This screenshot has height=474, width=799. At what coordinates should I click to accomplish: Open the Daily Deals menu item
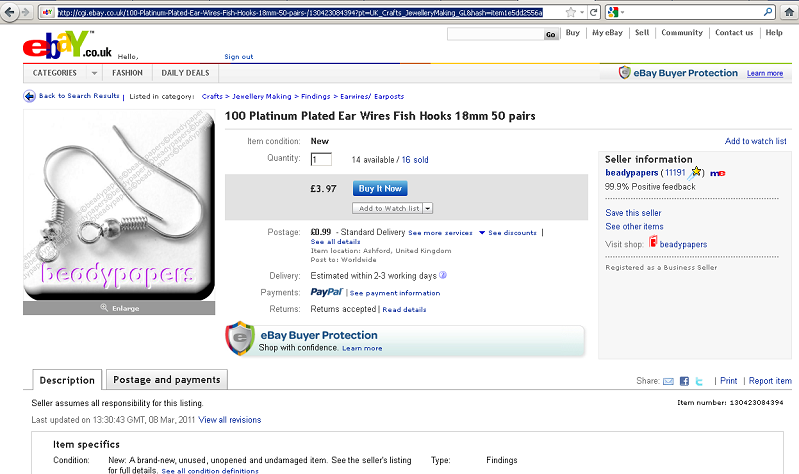click(185, 73)
